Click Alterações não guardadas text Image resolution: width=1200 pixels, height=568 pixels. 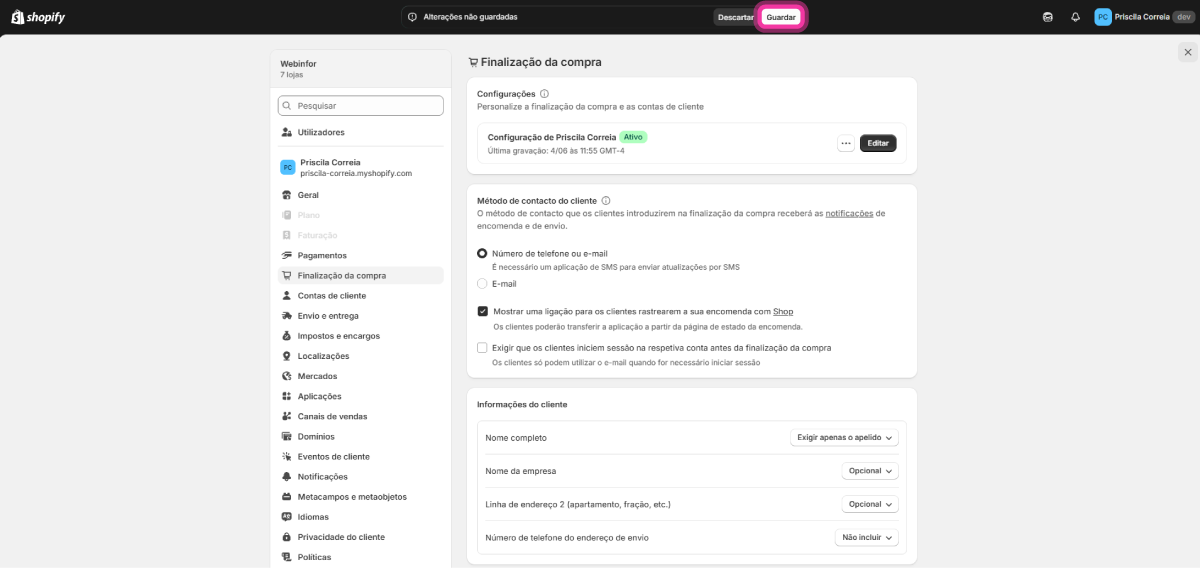tap(470, 17)
